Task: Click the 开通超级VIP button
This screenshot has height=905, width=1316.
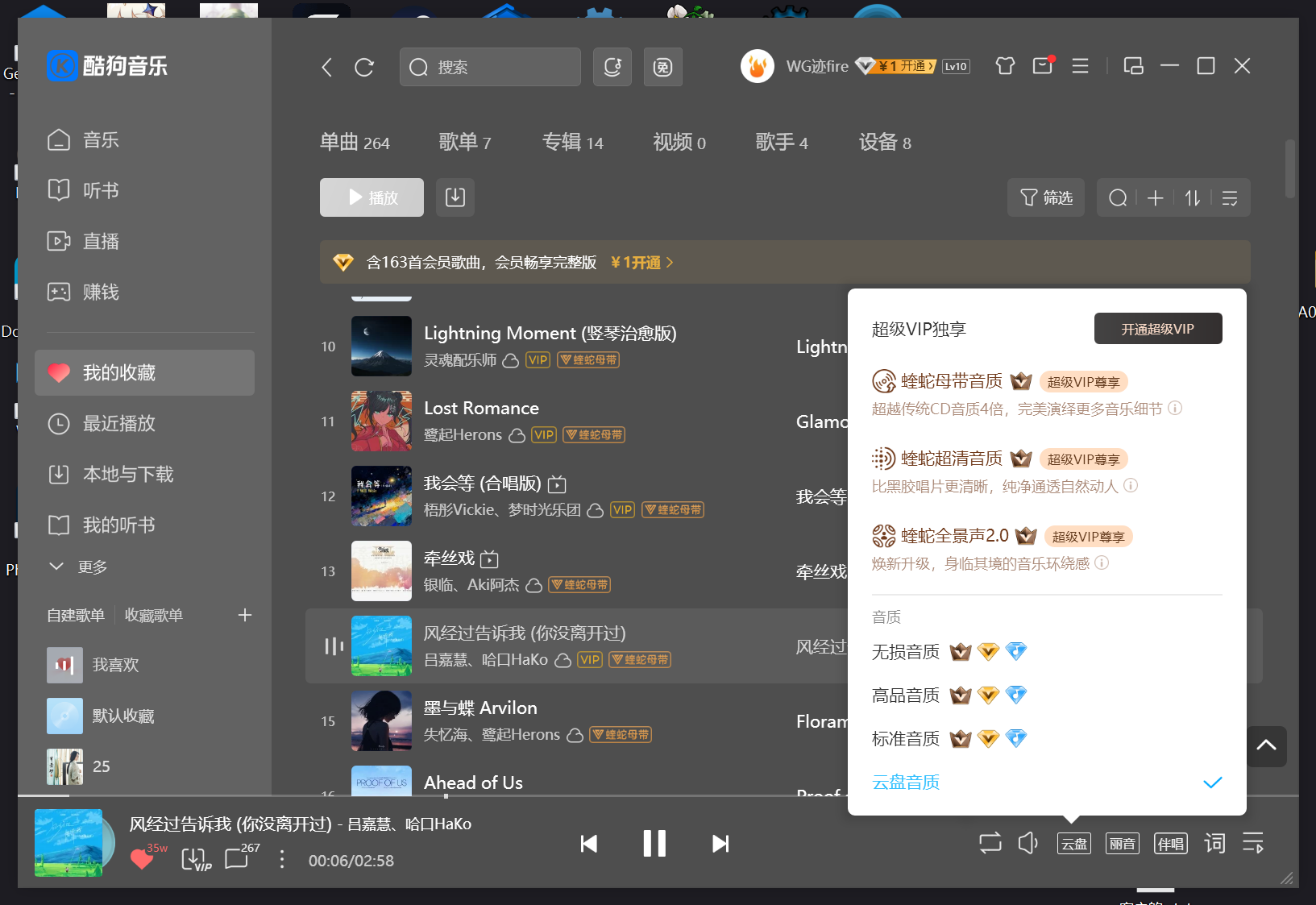Action: (1157, 329)
